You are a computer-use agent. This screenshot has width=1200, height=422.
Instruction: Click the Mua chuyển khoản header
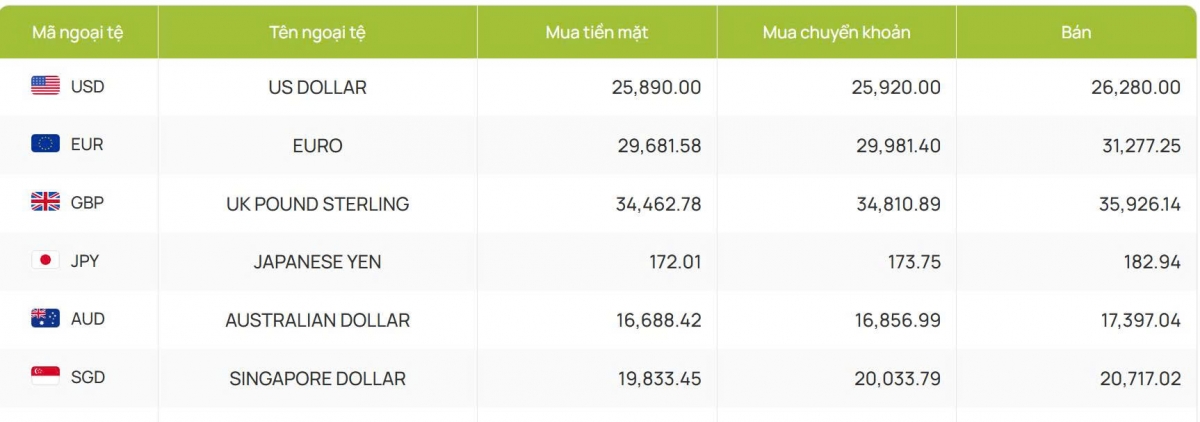pyautogui.click(x=836, y=33)
